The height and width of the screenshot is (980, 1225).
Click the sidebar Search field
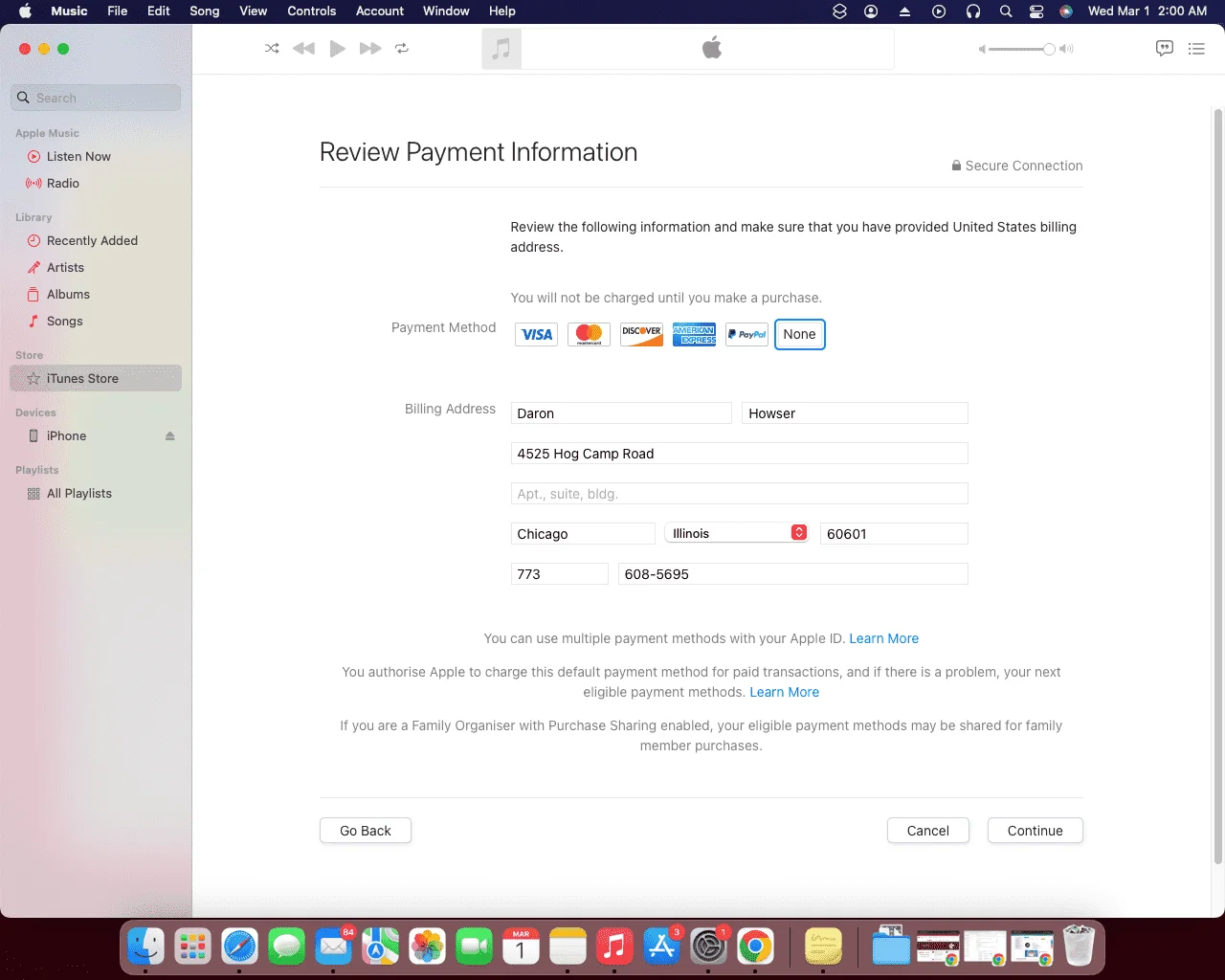click(96, 98)
